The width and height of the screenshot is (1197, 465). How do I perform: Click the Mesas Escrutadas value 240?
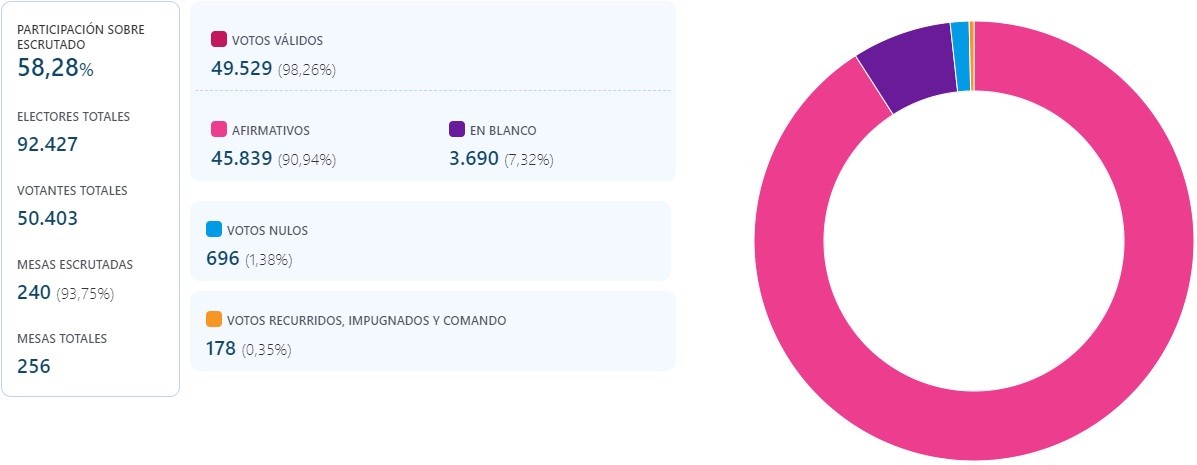click(33, 292)
